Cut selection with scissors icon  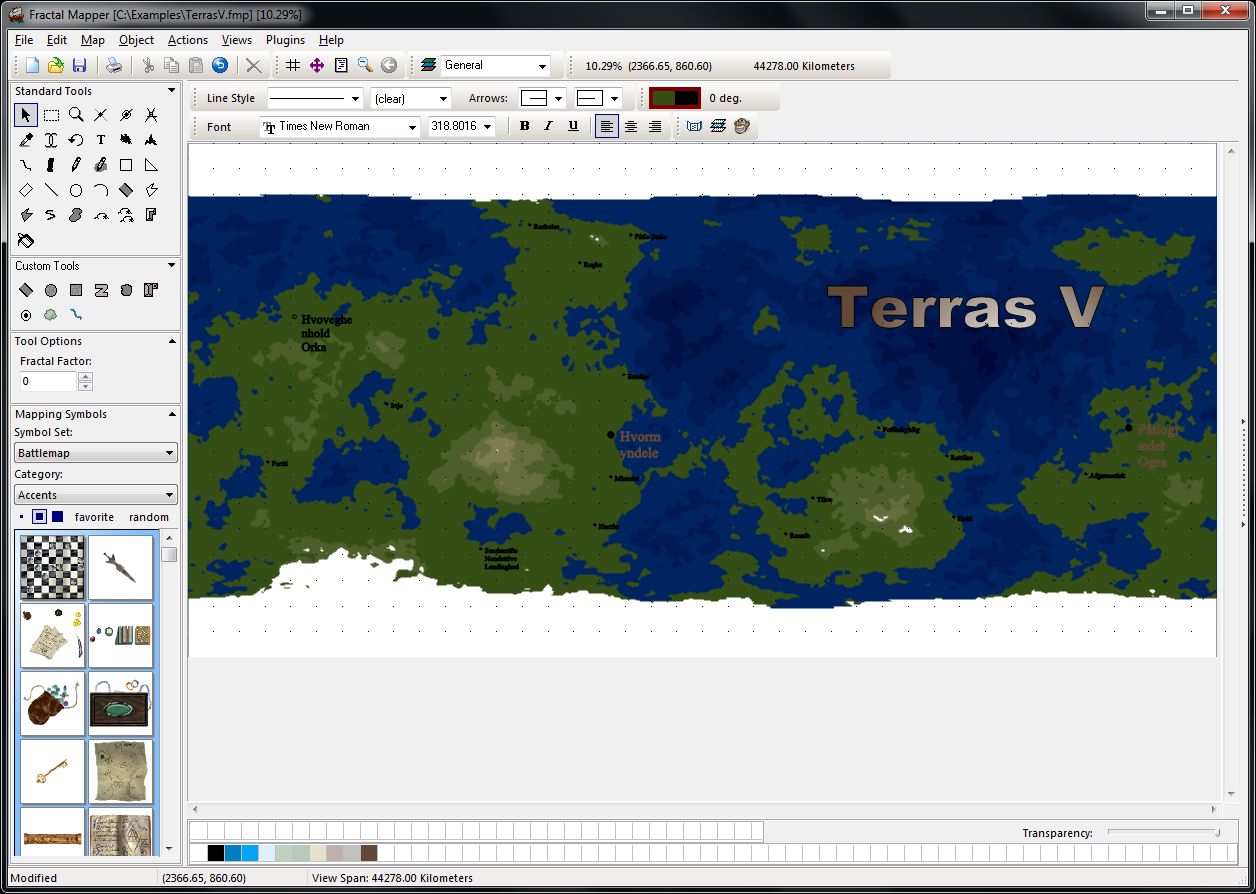coord(148,66)
